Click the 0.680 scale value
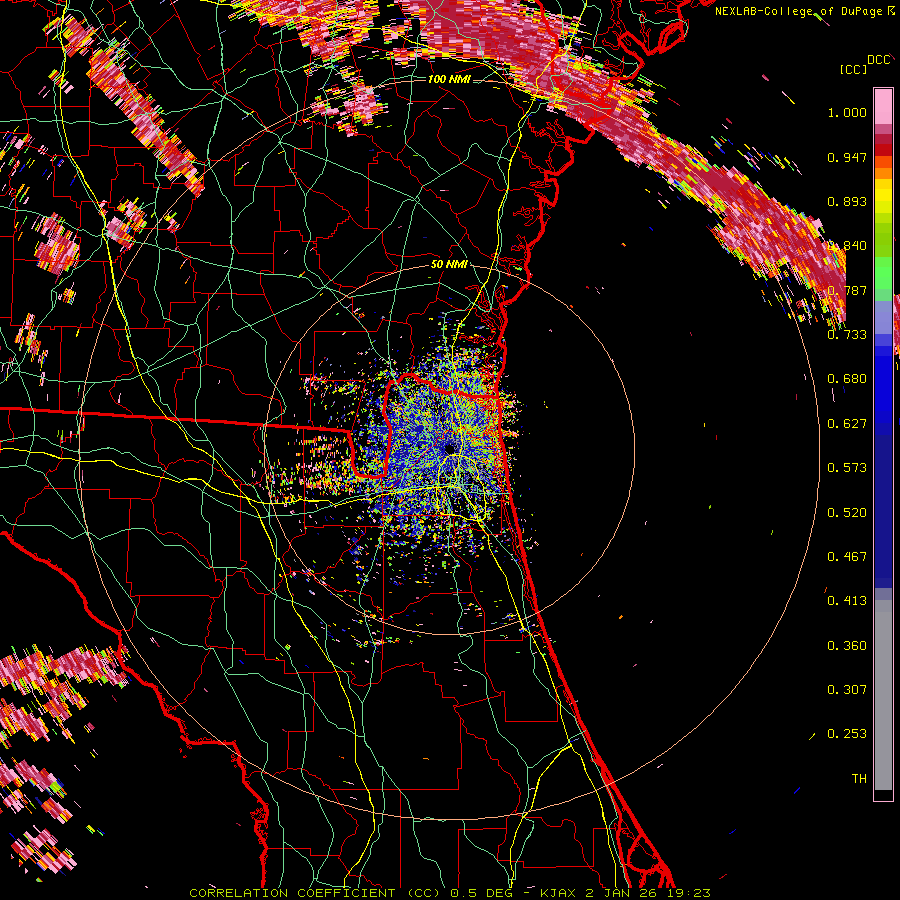900x900 pixels. 847,379
